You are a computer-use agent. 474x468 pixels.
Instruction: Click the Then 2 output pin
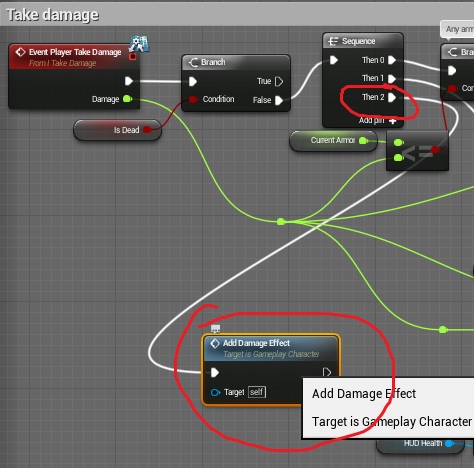(392, 97)
